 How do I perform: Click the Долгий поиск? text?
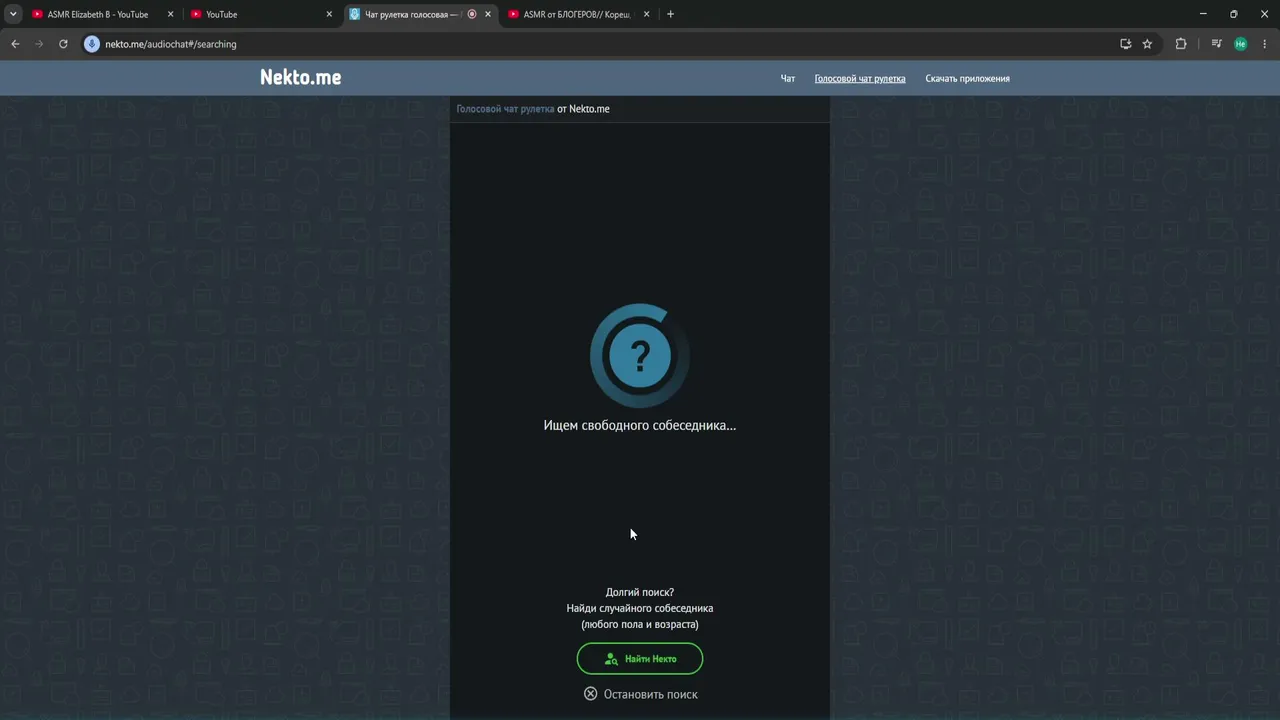[640, 592]
